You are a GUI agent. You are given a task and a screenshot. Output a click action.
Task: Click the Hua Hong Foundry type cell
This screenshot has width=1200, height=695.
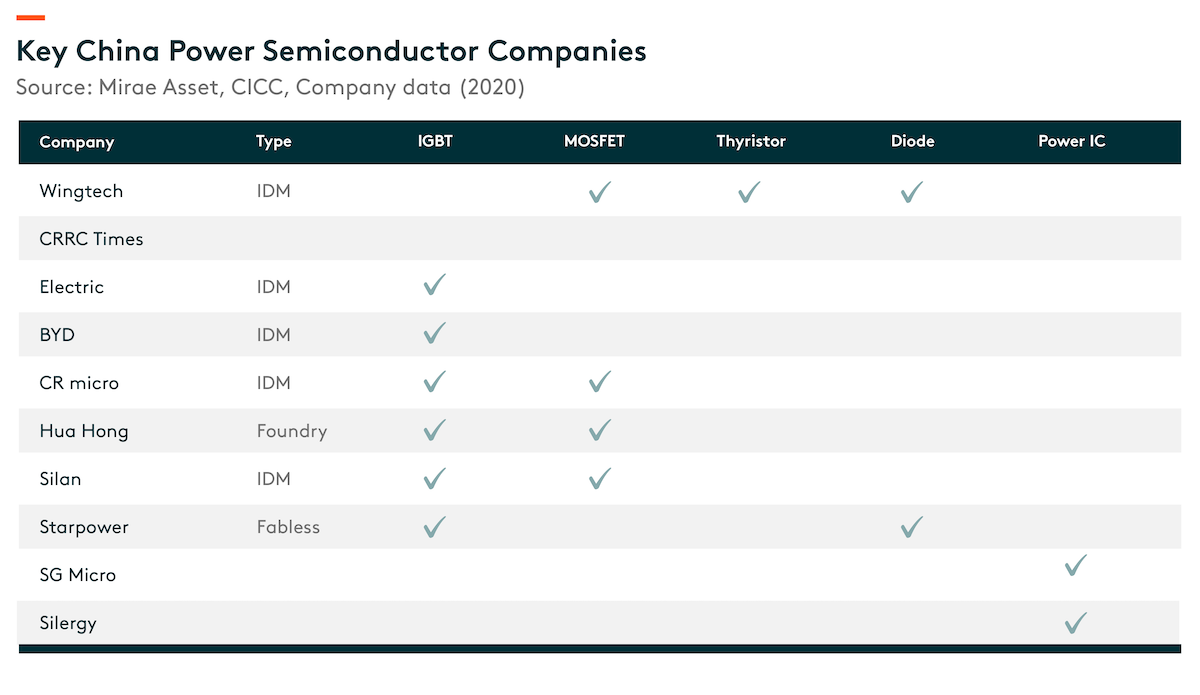tap(292, 431)
